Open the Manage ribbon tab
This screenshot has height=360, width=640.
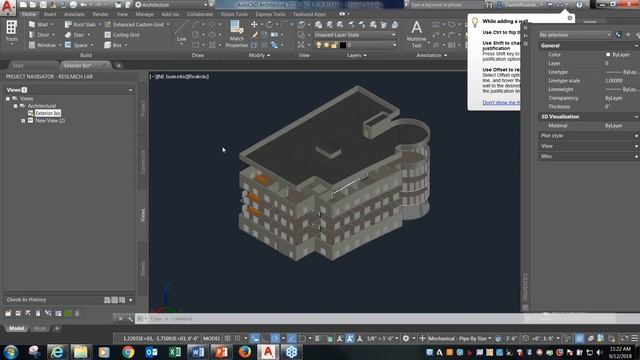click(x=144, y=14)
